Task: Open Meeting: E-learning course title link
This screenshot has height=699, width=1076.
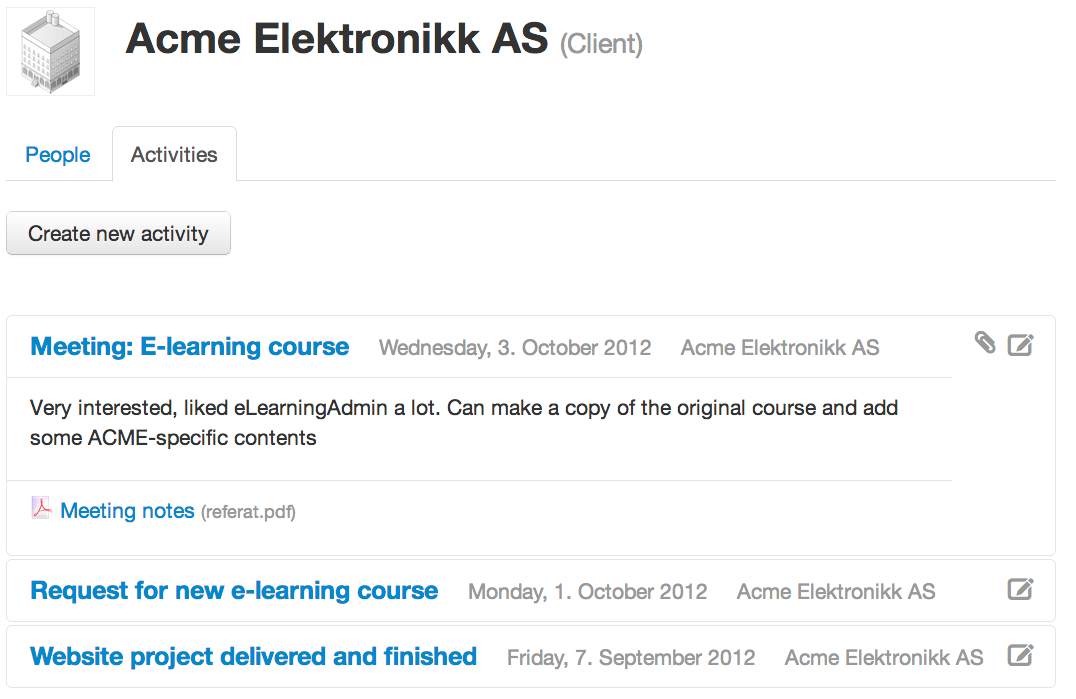Action: tap(189, 346)
